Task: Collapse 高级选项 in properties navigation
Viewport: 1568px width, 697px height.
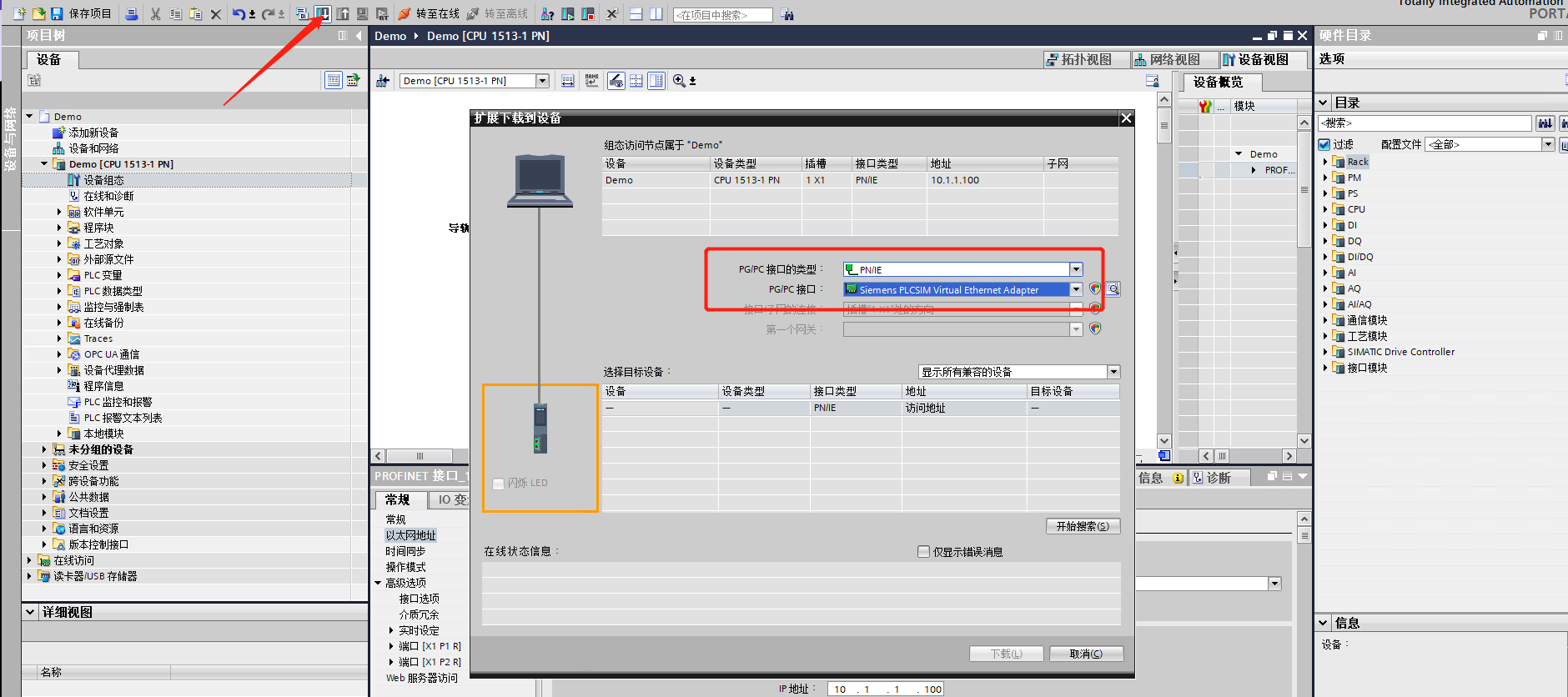Action: (378, 583)
